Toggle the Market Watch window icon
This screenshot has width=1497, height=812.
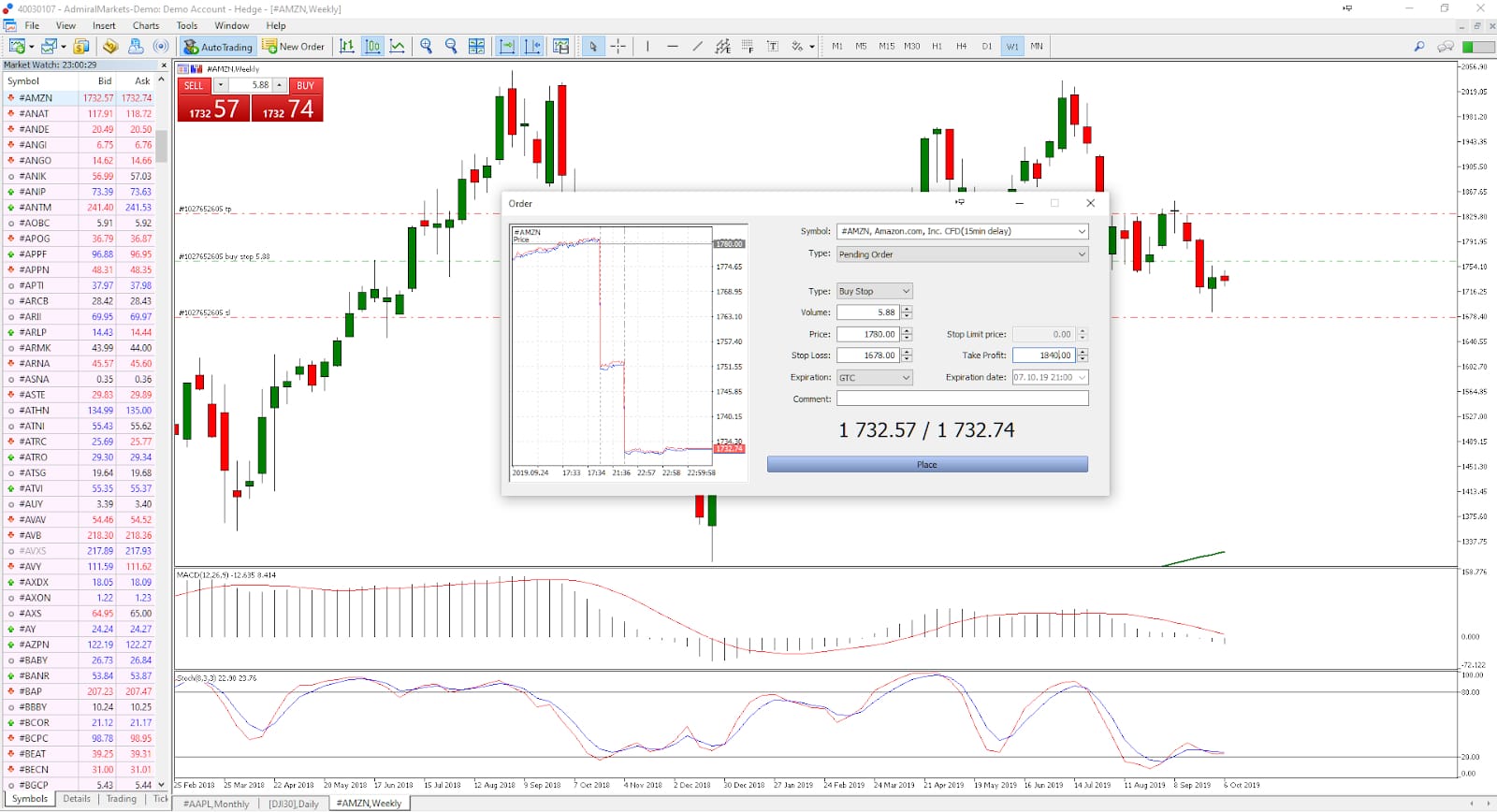tap(81, 46)
